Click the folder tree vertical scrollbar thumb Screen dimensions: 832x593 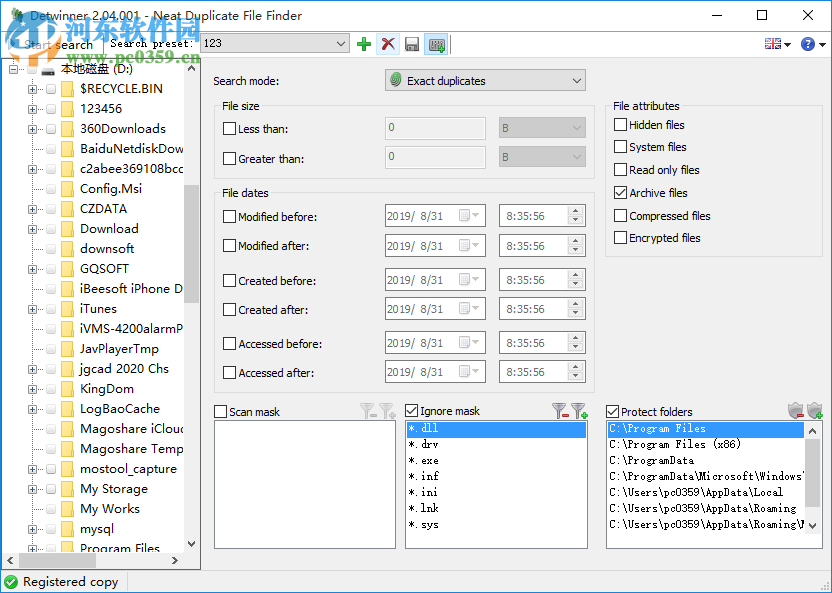[x=191, y=243]
